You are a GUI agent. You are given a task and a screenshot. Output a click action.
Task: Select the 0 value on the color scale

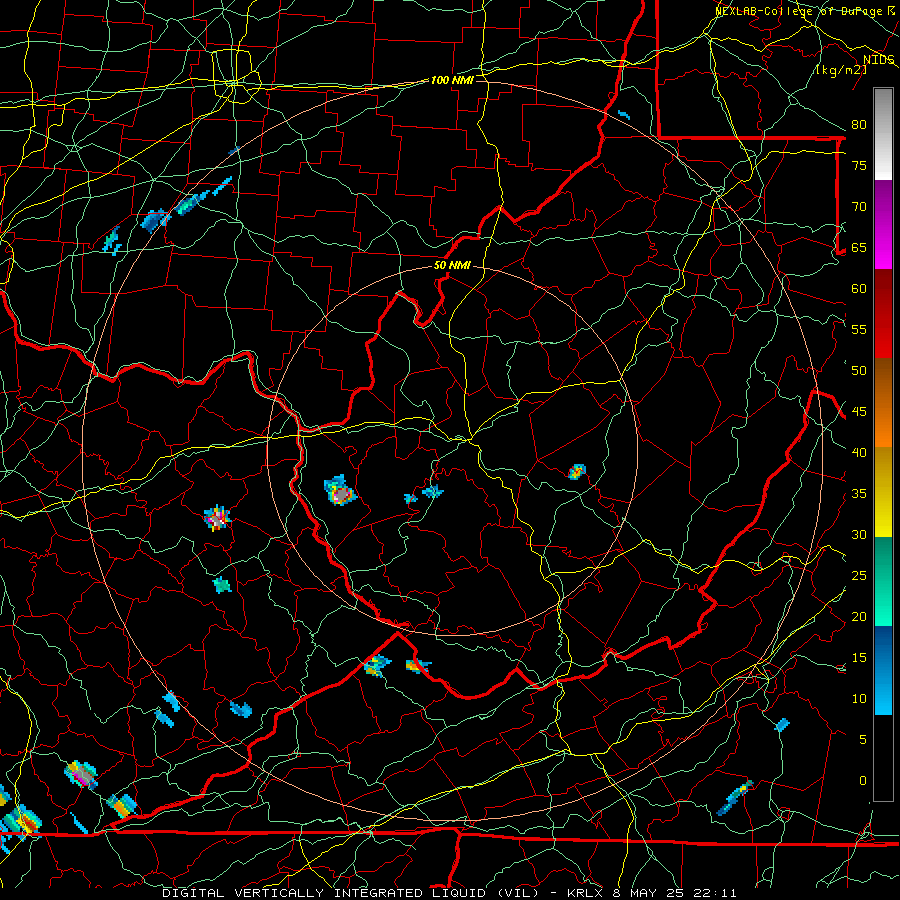[863, 781]
